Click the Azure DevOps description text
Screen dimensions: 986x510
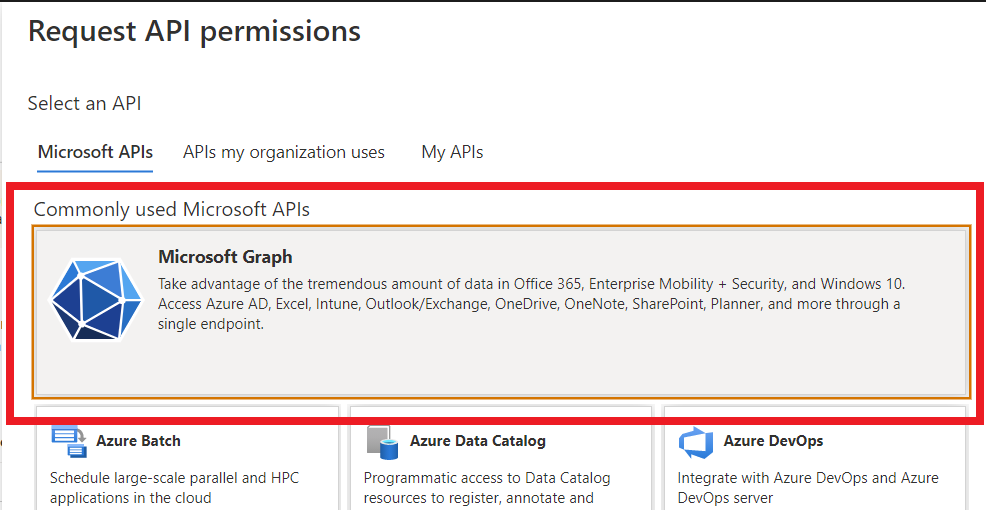pyautogui.click(x=807, y=488)
